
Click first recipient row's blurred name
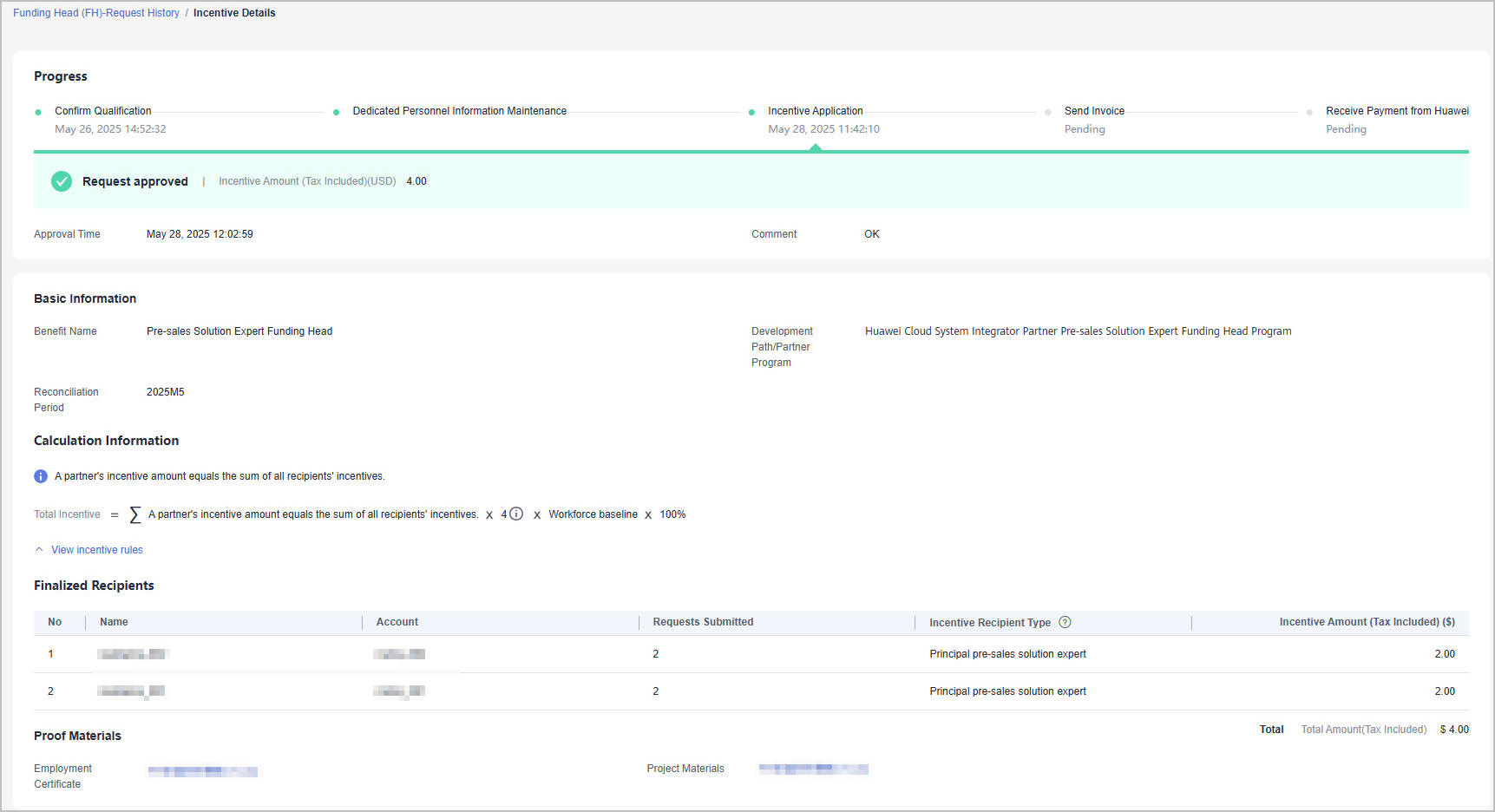pos(132,654)
